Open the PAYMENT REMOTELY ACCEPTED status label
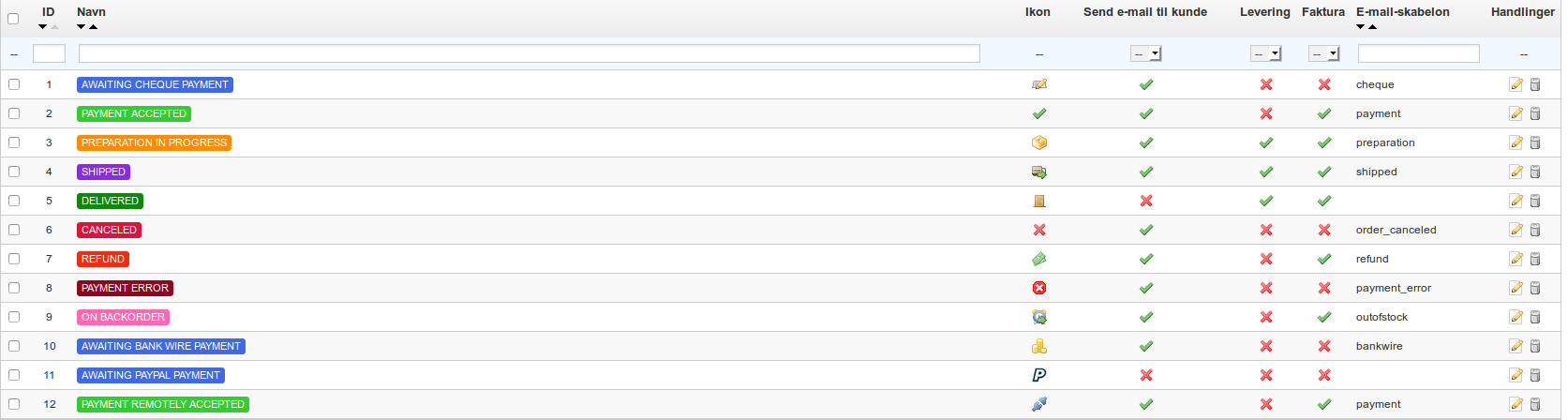This screenshot has width=1568, height=420. coord(163,404)
